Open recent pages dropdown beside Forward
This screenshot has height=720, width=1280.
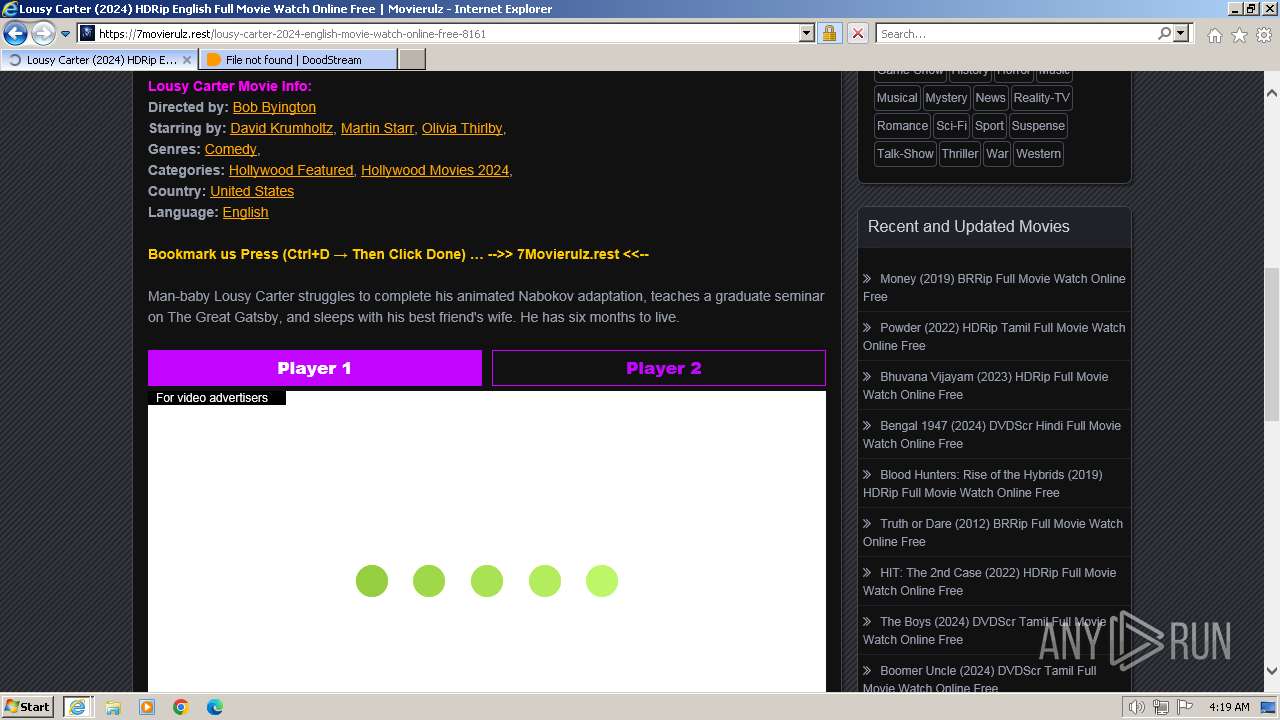65,34
